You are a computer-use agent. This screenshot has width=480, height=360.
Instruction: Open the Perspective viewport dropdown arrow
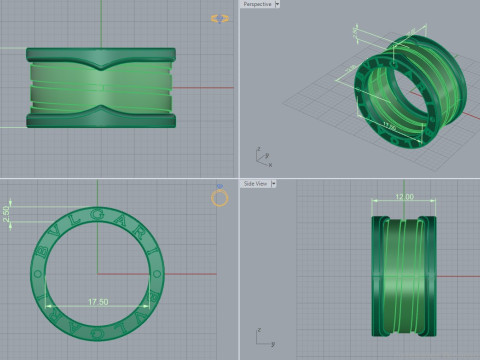[277, 4]
